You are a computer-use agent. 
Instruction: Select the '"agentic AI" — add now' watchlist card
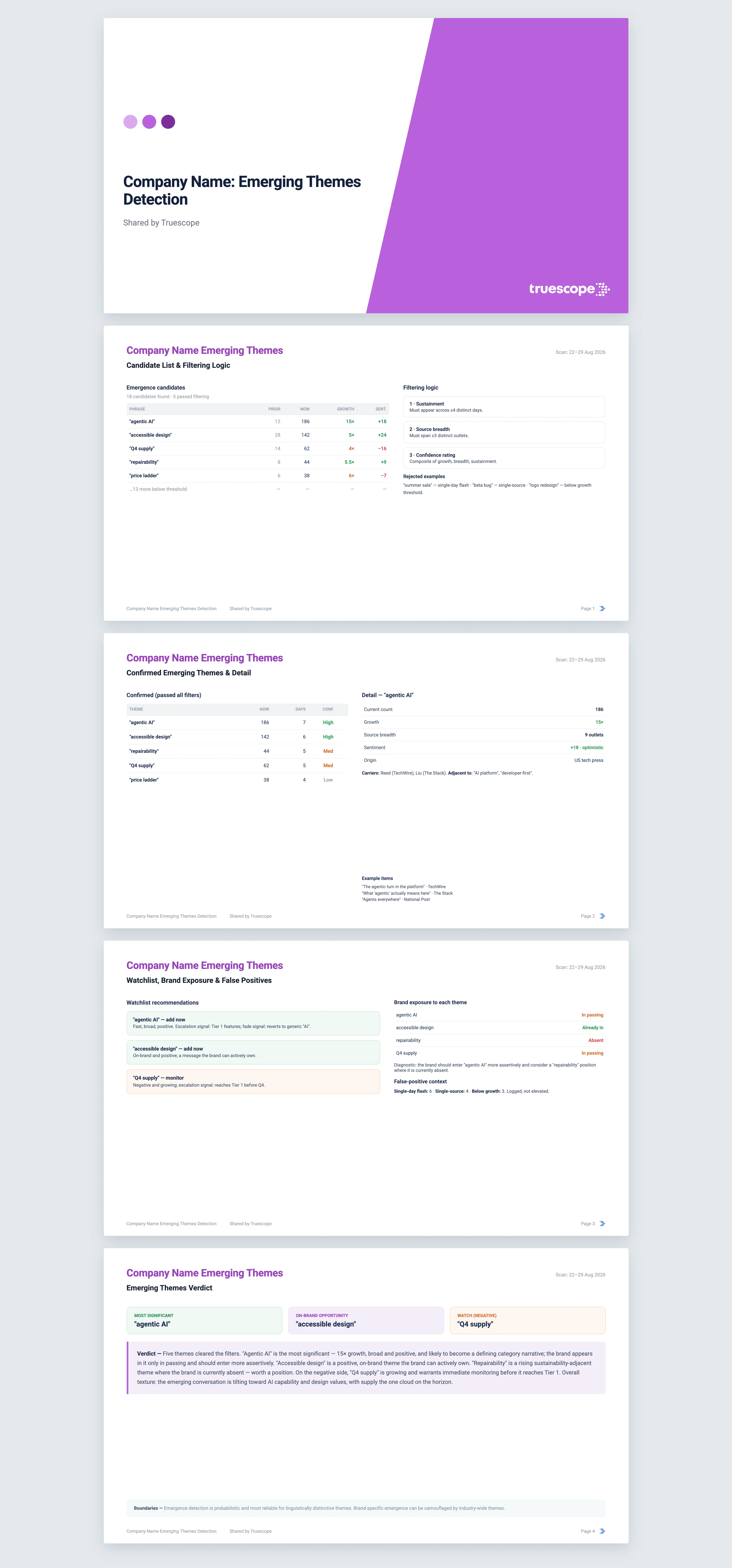[253, 1023]
